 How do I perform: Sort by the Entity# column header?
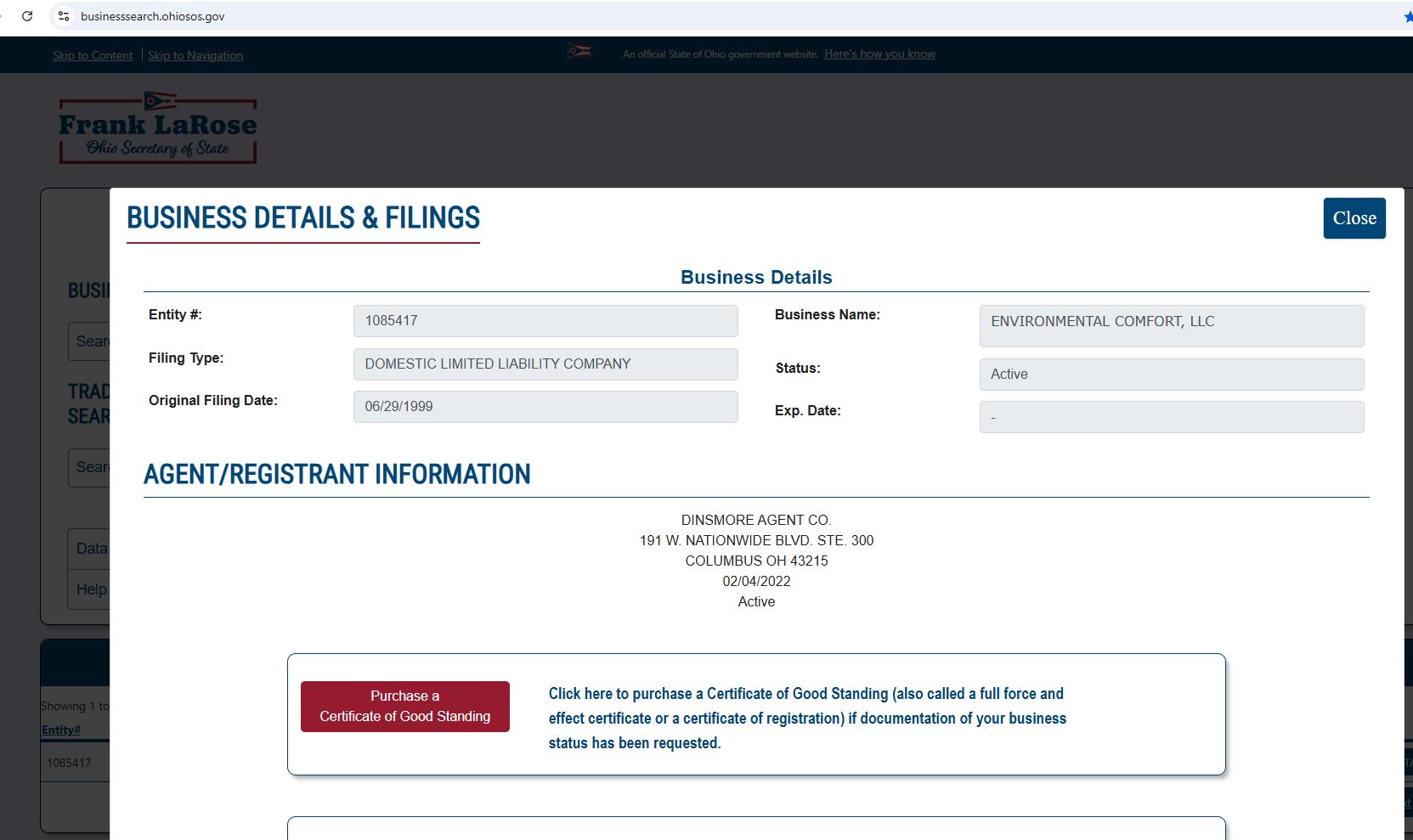coord(61,730)
